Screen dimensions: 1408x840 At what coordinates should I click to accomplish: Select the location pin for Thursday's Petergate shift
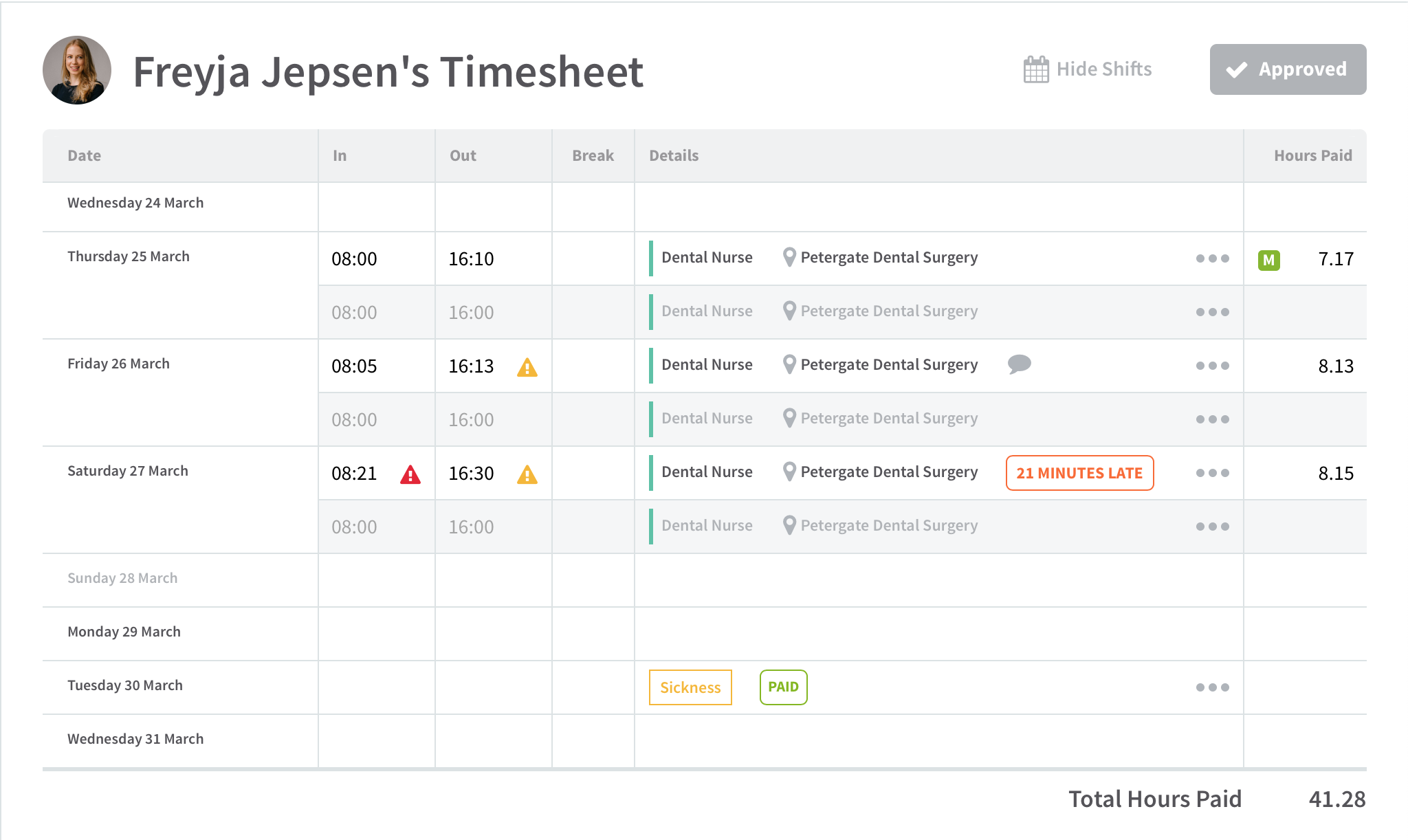pos(789,257)
